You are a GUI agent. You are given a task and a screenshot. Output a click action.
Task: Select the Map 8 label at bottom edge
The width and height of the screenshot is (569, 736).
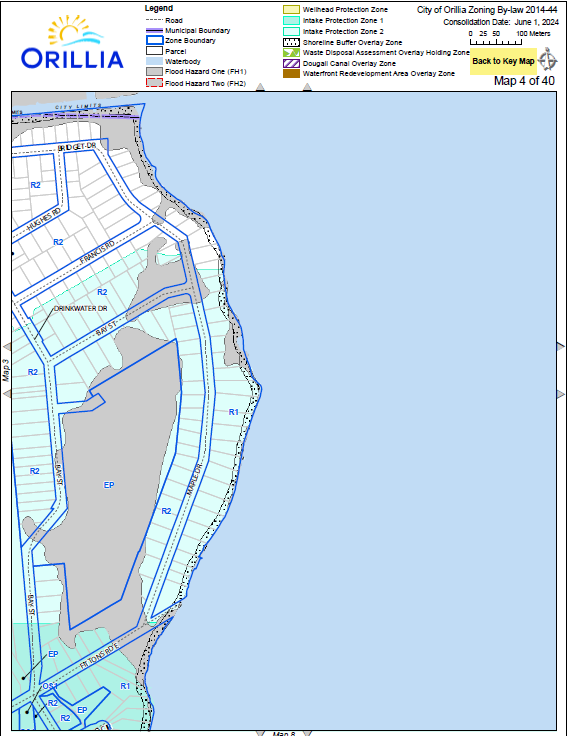[284, 733]
